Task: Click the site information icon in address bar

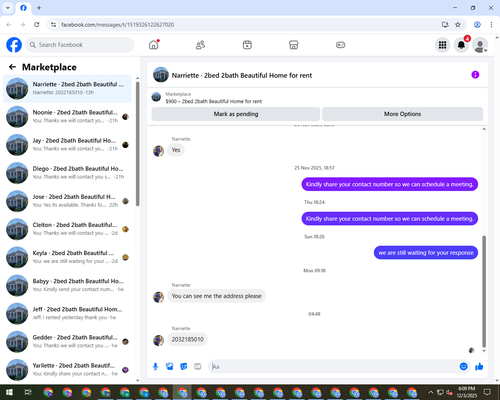Action: (x=53, y=25)
